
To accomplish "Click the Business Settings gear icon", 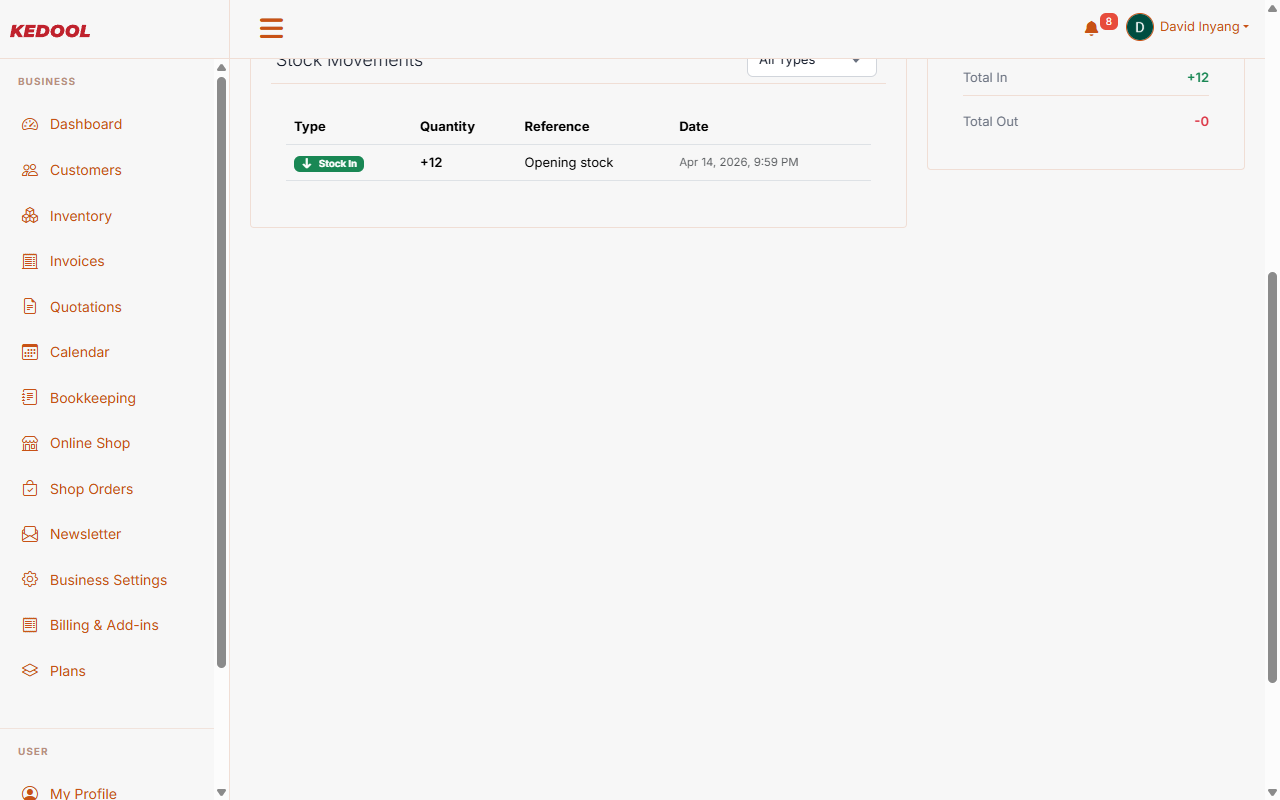I will [x=30, y=580].
